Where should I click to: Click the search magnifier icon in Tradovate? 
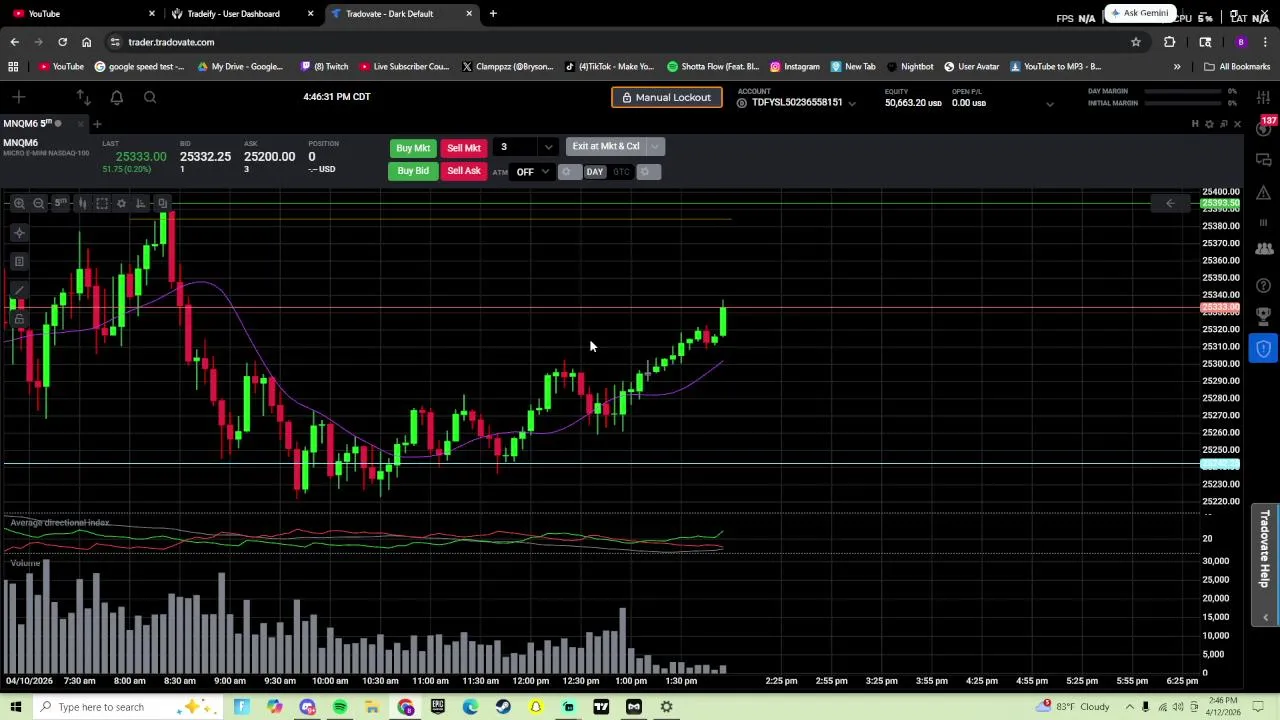(150, 97)
